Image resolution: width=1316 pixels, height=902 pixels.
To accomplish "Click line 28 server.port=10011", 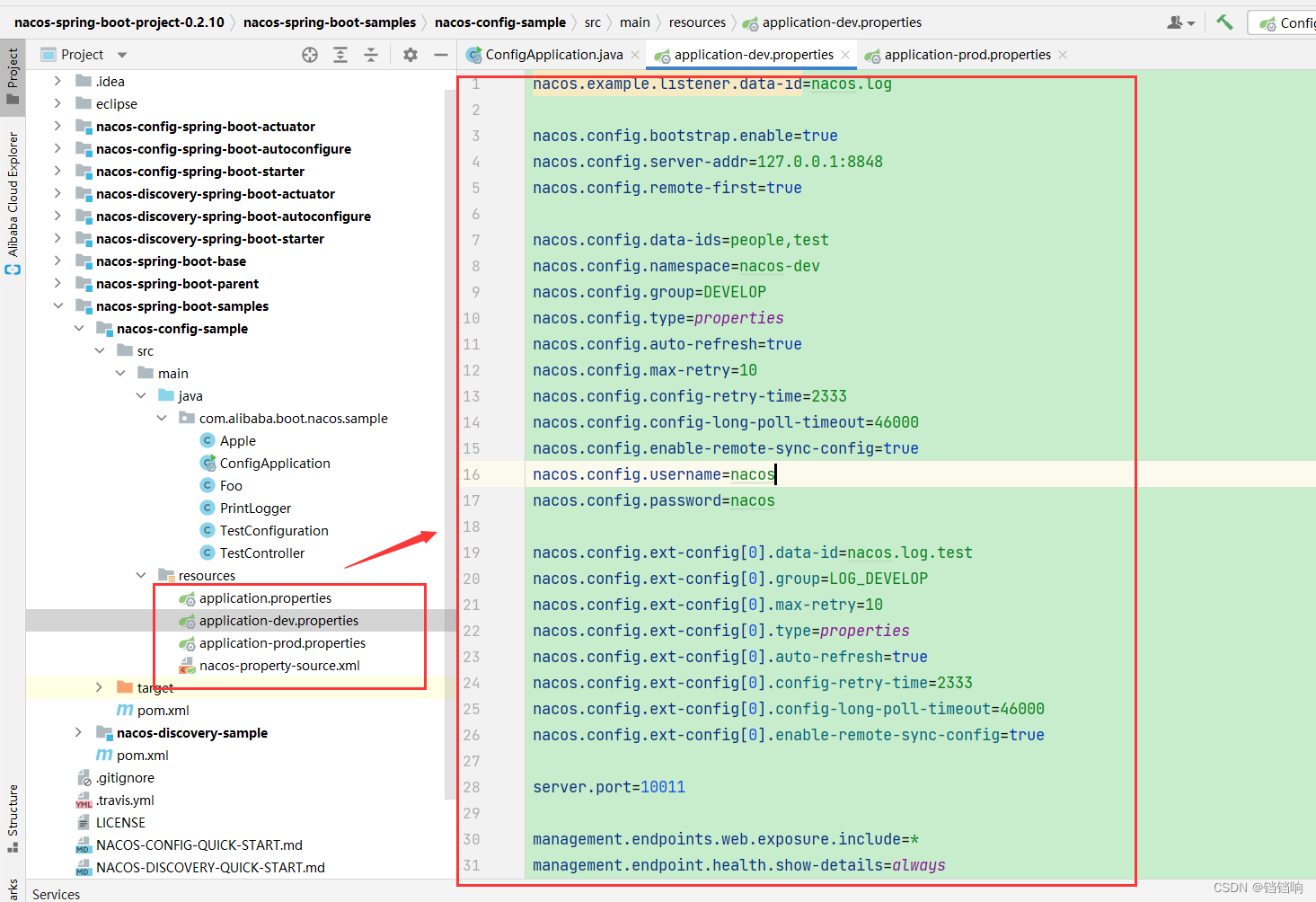I will click(609, 787).
